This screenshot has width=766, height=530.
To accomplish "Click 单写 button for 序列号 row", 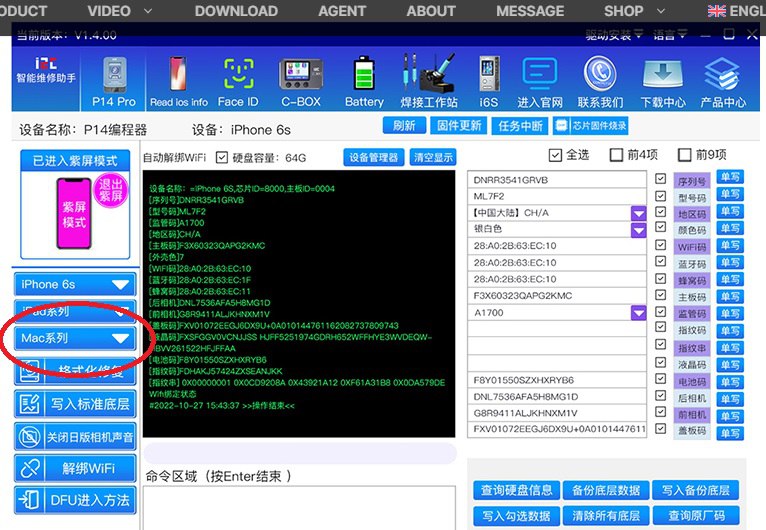I will point(730,177).
